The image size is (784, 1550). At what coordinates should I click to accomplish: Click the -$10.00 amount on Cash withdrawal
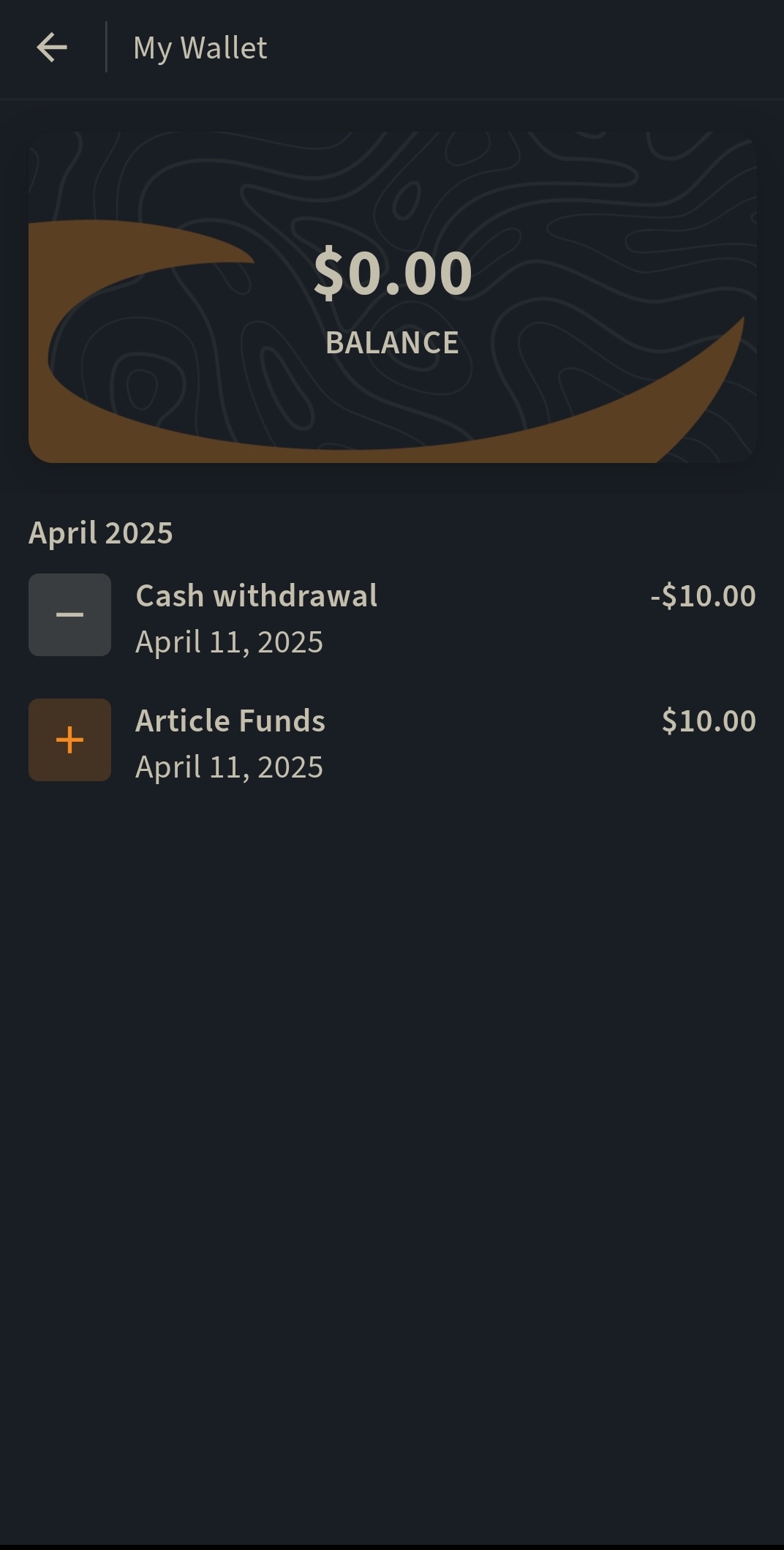click(x=701, y=595)
